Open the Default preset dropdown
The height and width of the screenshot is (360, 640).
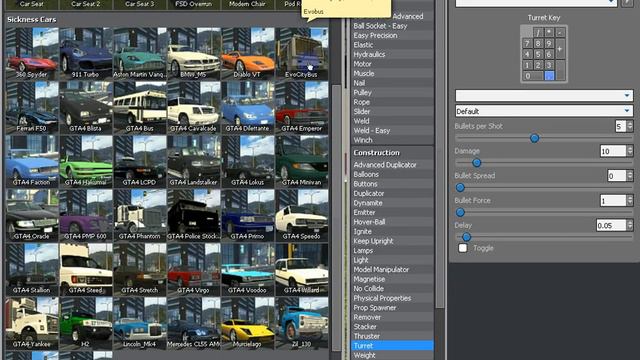coord(544,111)
